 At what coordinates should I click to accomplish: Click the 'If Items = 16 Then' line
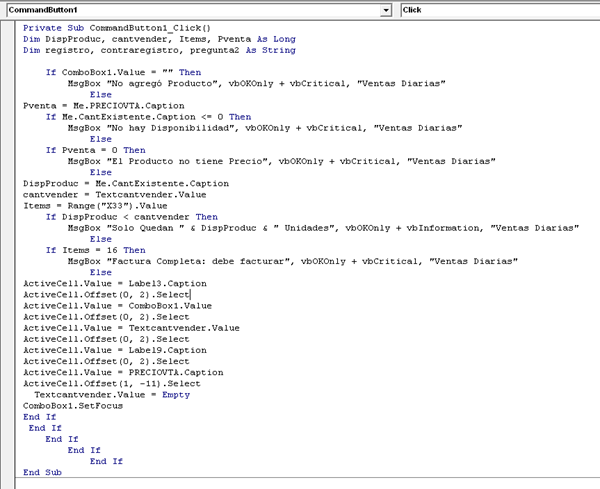[x=96, y=250]
